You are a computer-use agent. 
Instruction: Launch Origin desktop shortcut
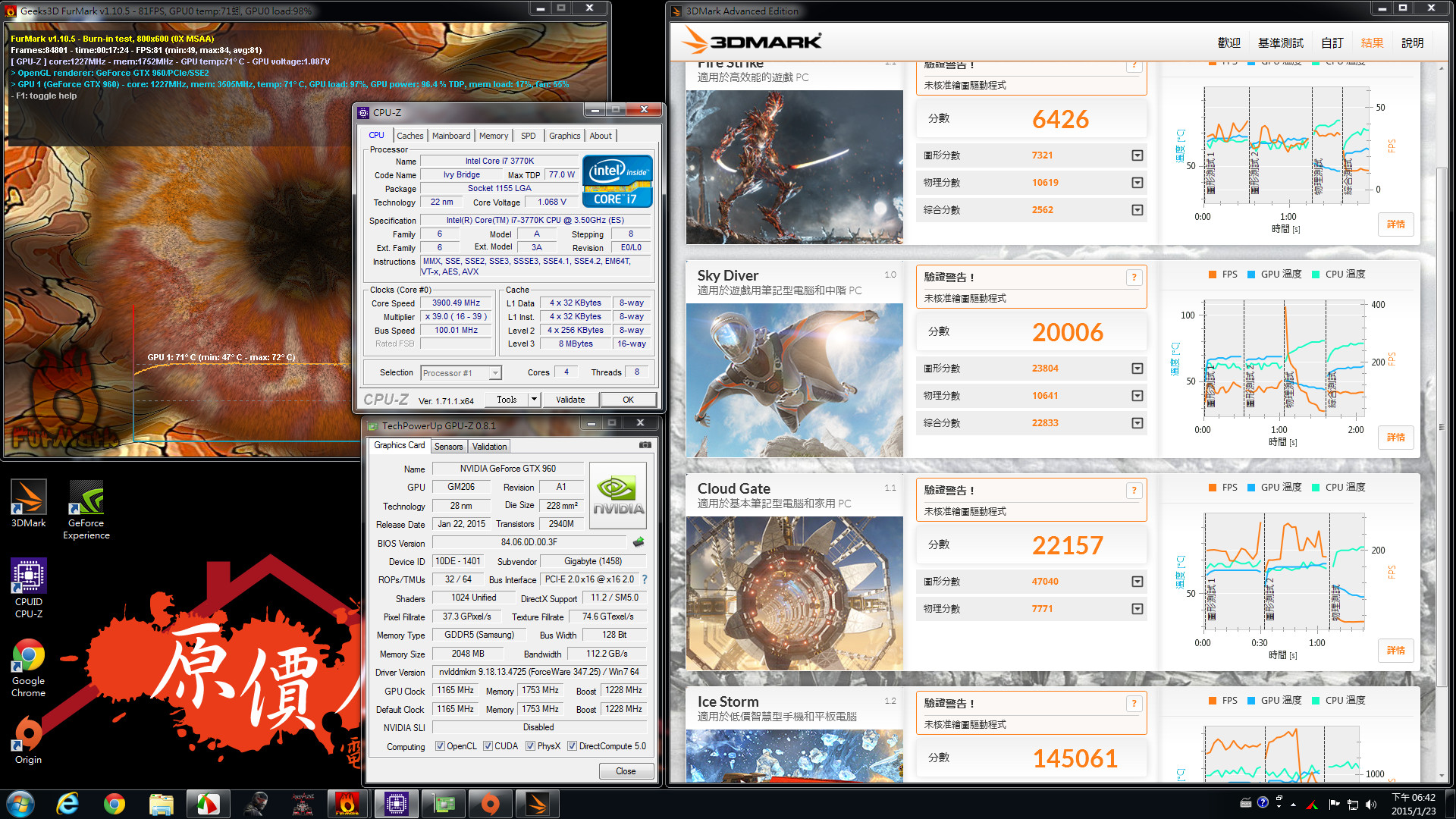(29, 740)
